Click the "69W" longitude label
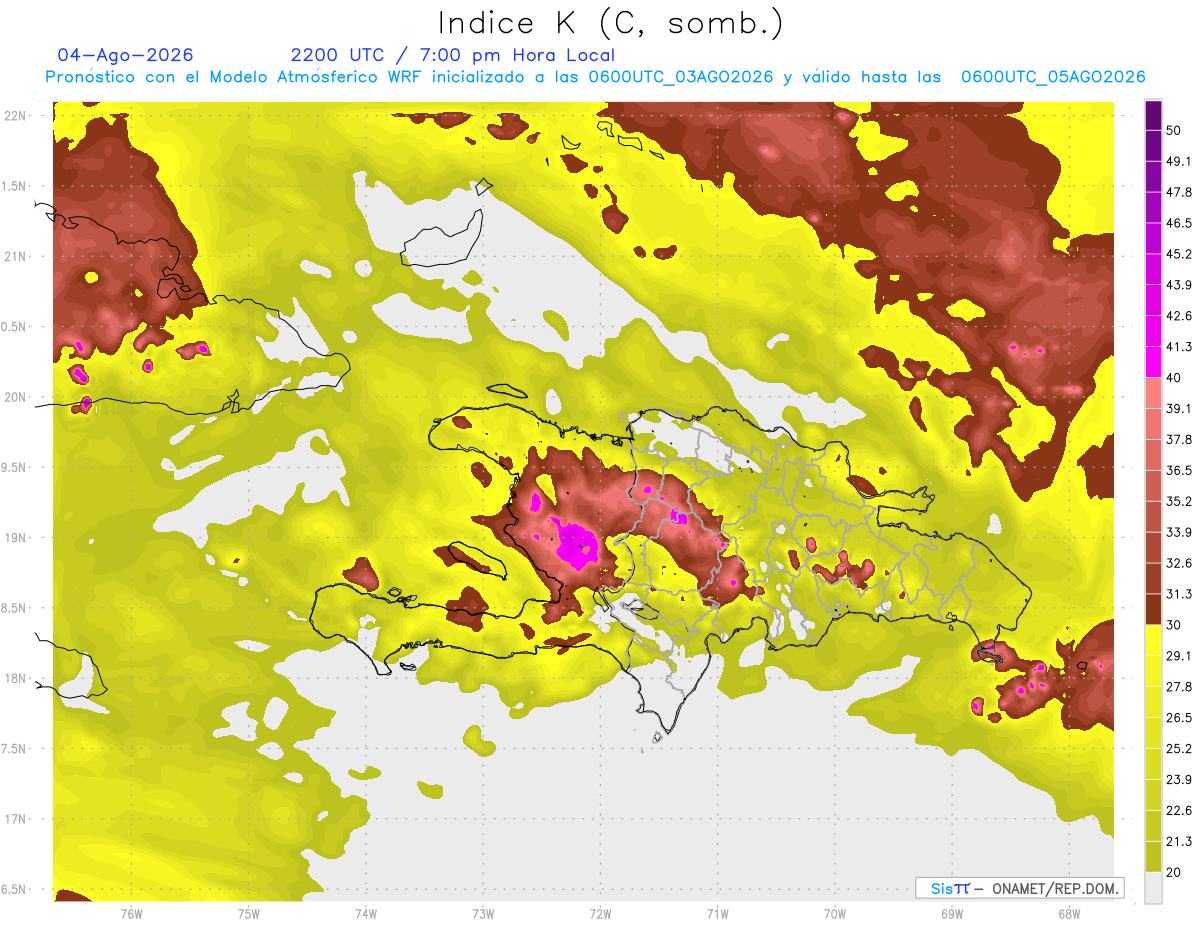1200x927 pixels. 952,914
